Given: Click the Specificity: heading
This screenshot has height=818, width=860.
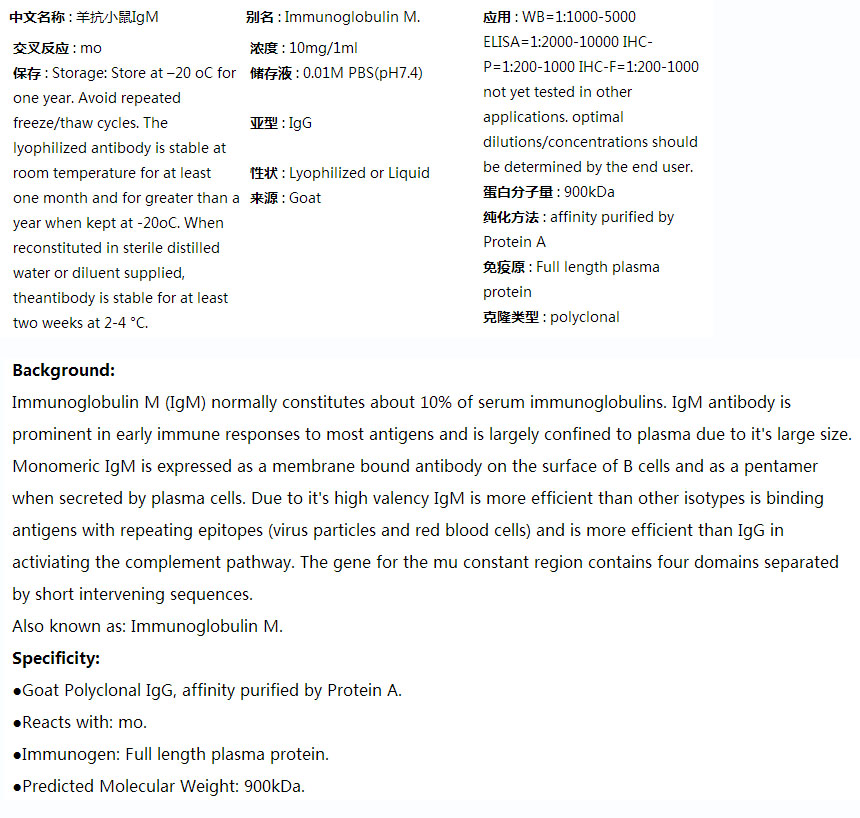Looking at the screenshot, I should [x=56, y=658].
